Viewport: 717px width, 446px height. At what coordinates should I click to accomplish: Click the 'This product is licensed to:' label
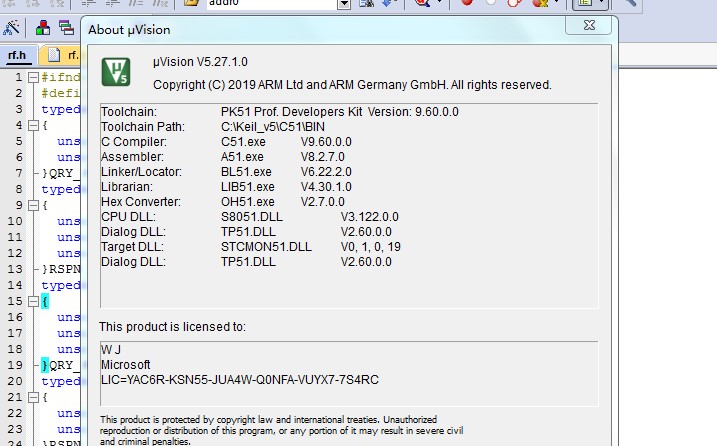pyautogui.click(x=172, y=327)
